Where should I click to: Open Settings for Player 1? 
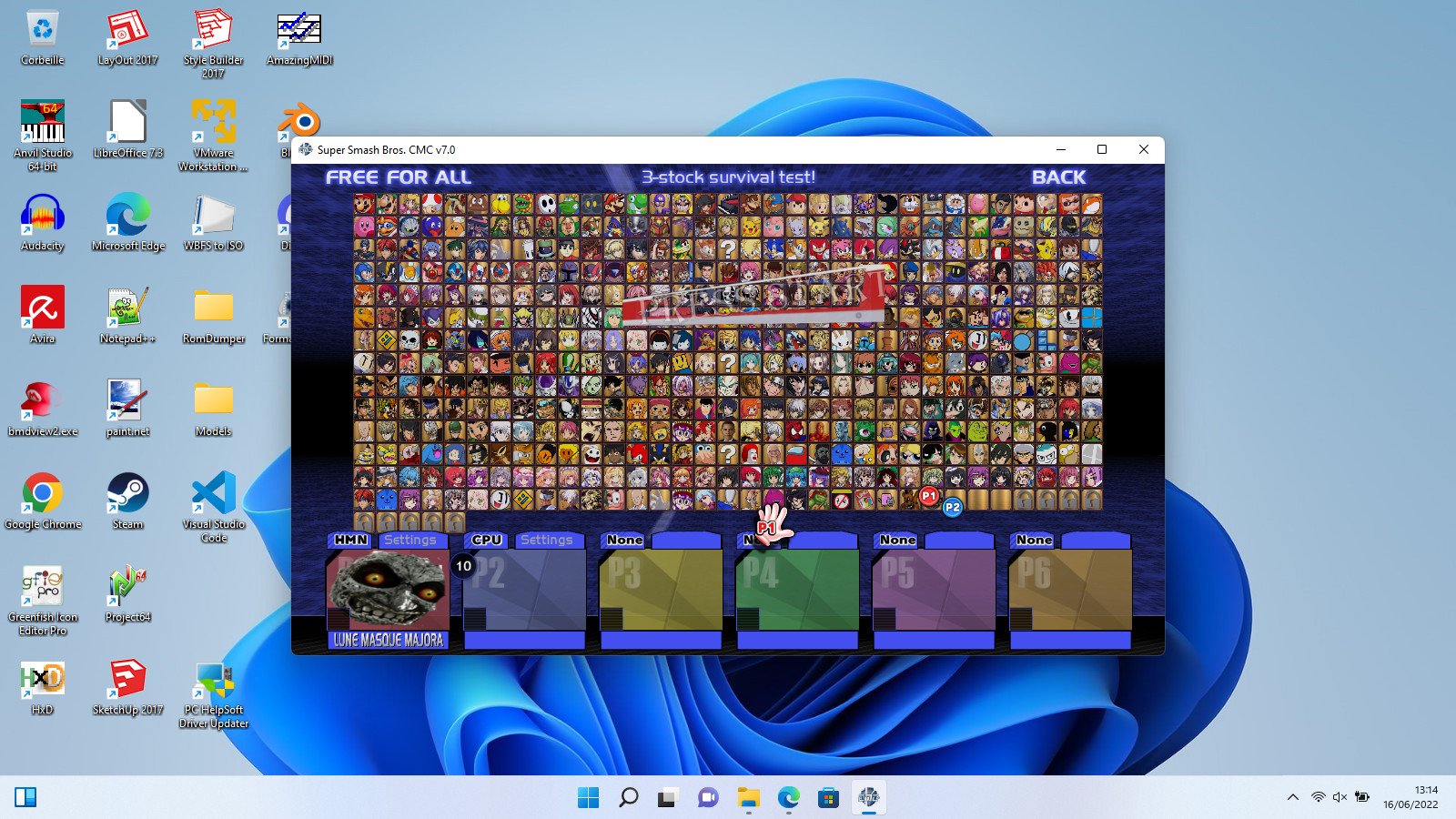pos(411,540)
